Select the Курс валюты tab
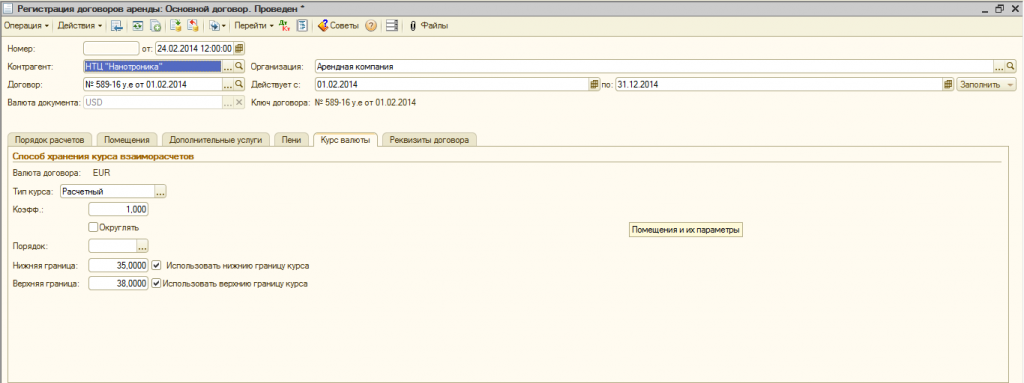 (x=345, y=139)
